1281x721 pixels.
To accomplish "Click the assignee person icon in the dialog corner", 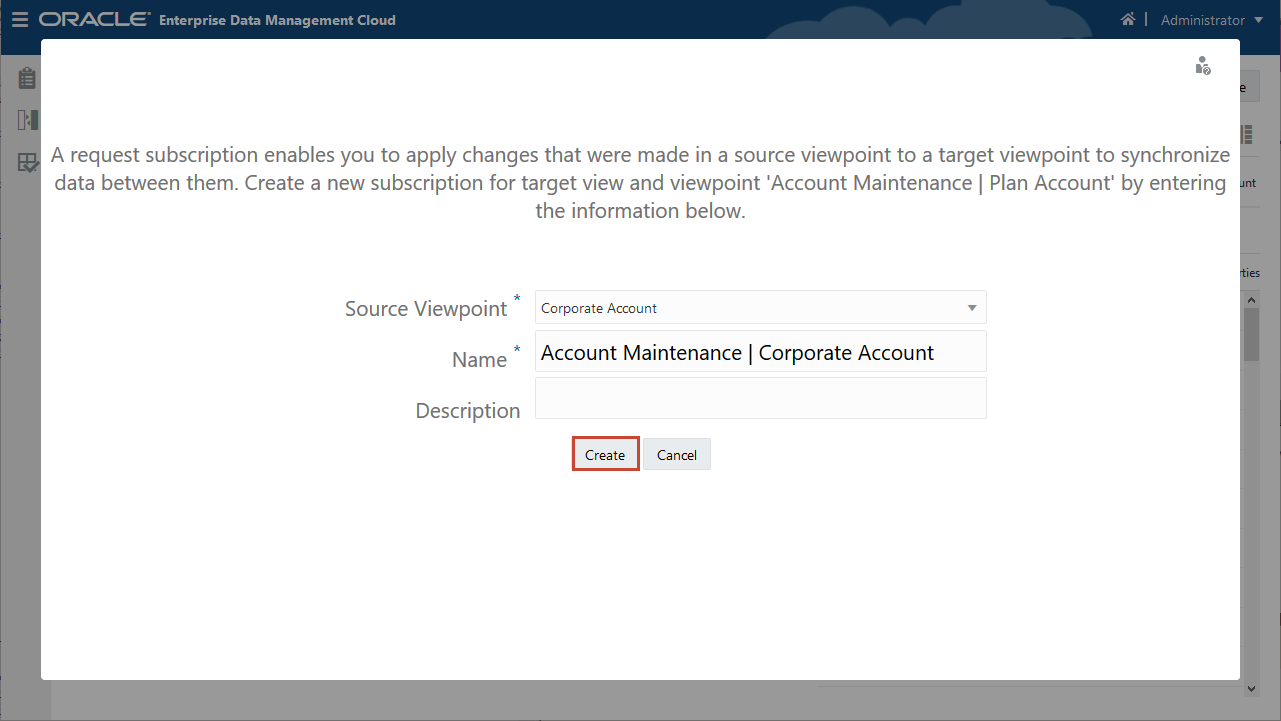I will tap(1202, 64).
